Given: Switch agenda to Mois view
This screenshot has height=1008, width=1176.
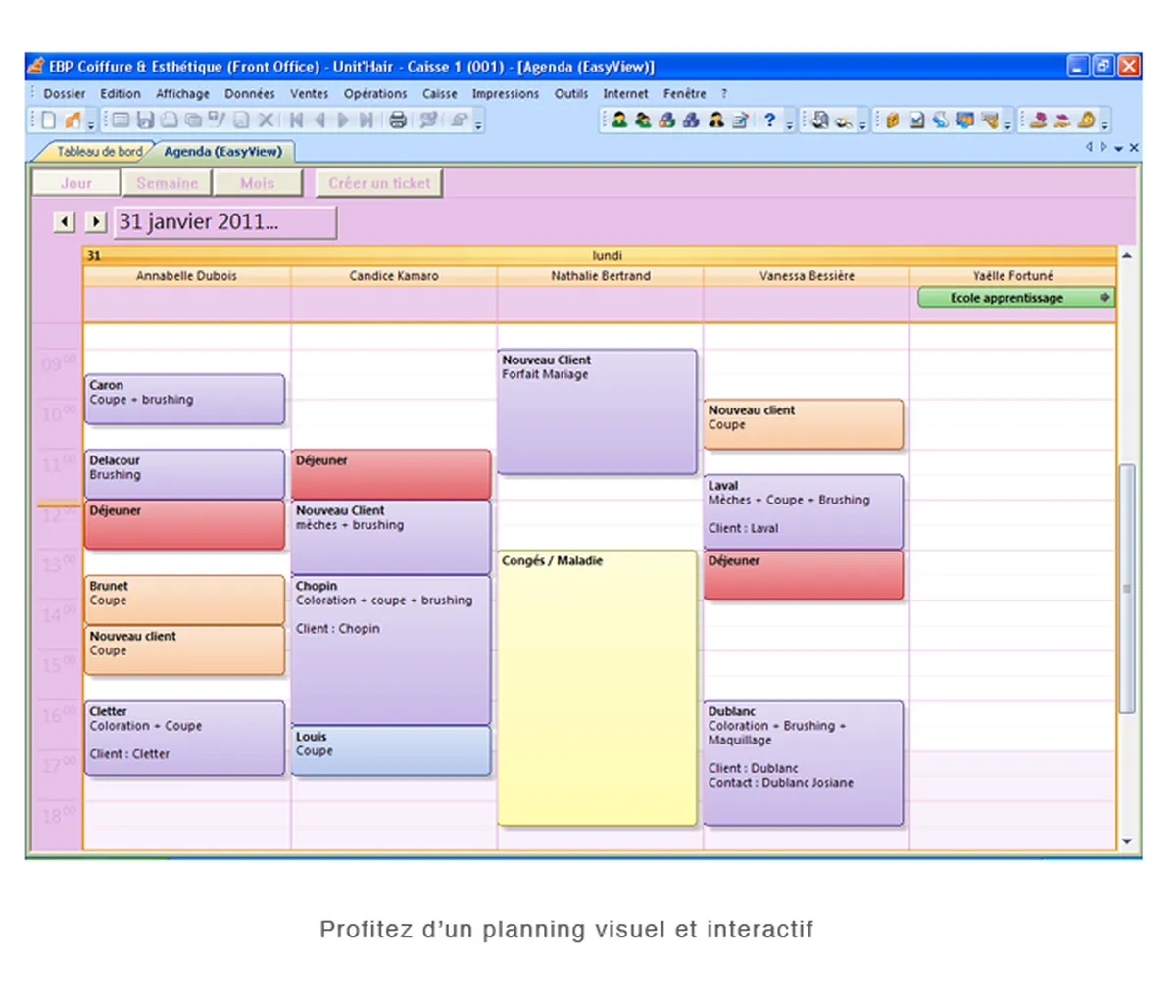Looking at the screenshot, I should pos(257,183).
